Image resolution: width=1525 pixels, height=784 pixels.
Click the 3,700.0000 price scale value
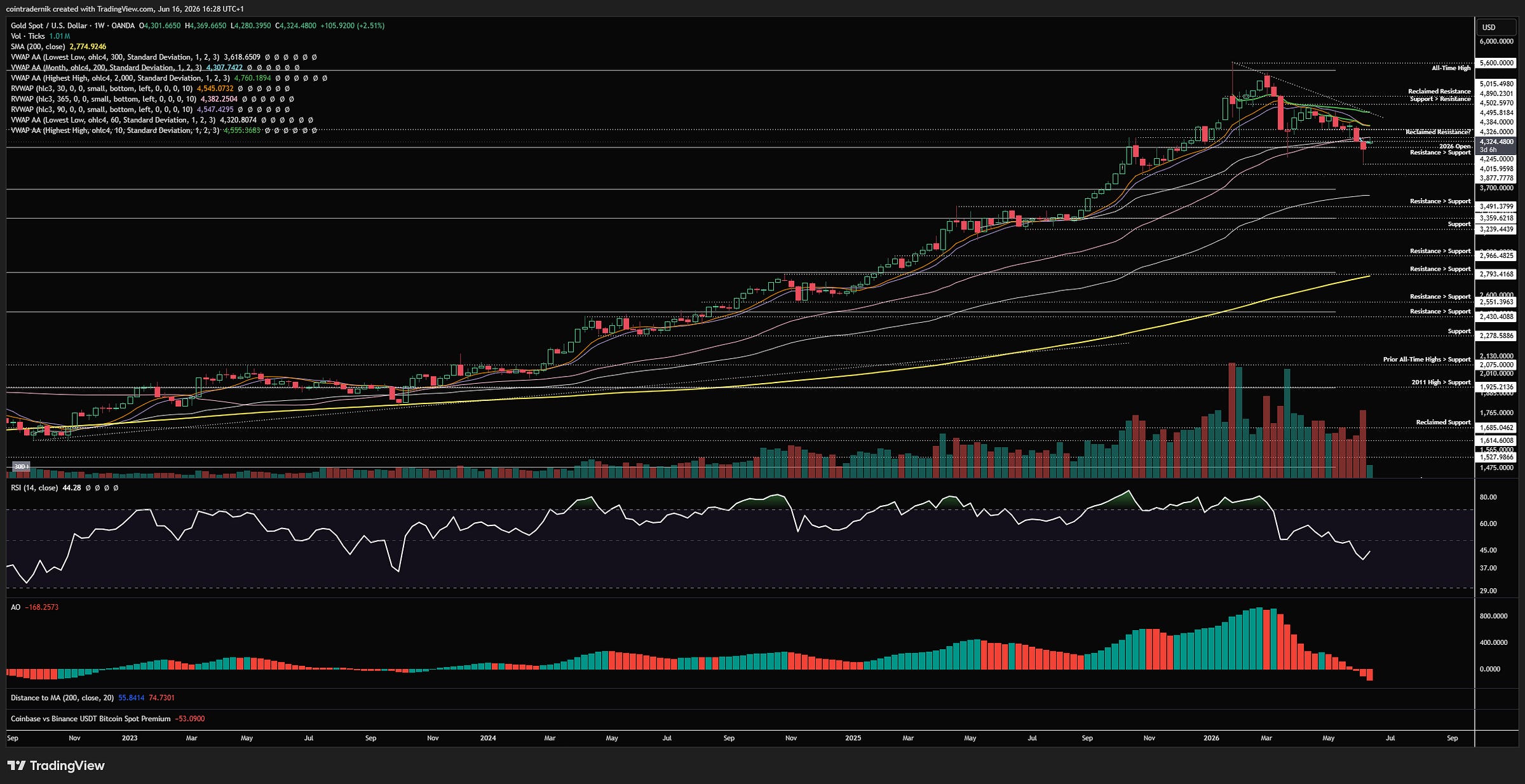(x=1496, y=189)
